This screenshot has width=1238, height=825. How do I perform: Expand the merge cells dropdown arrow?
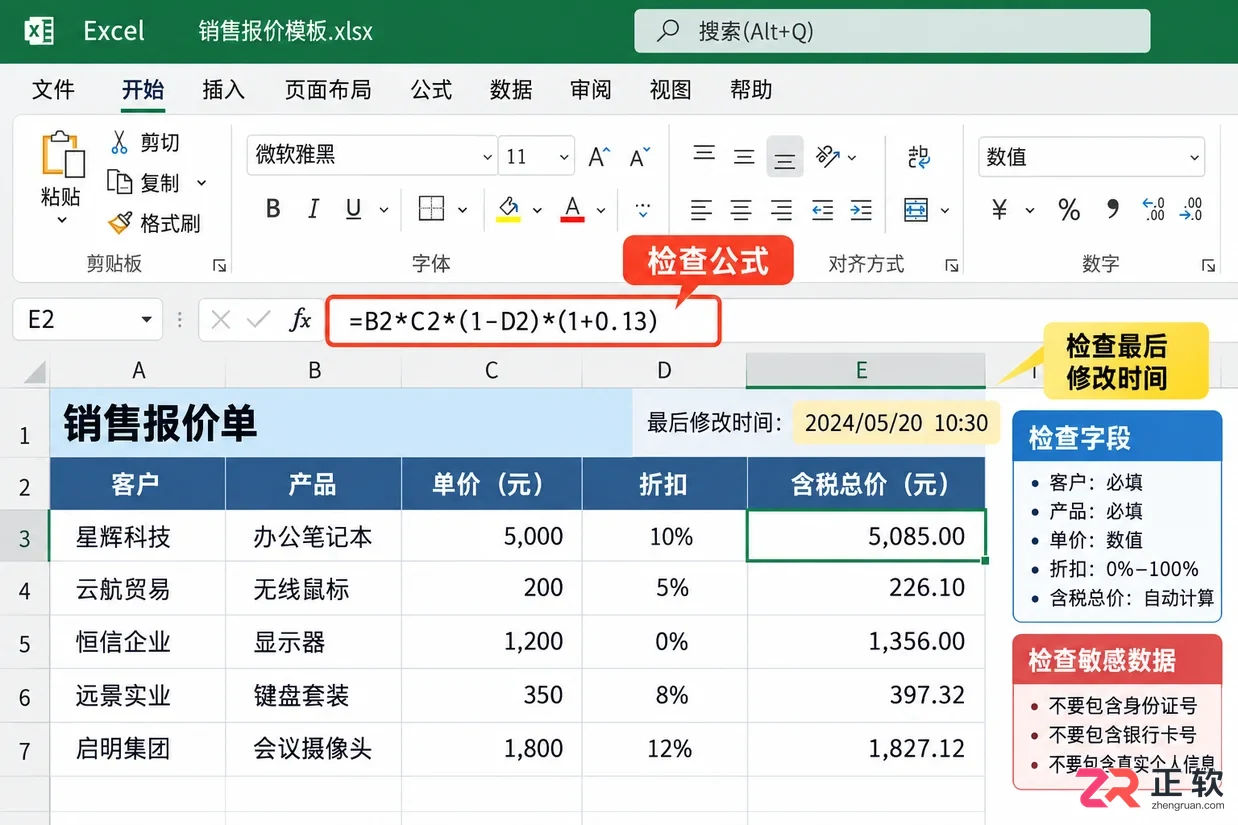(945, 211)
